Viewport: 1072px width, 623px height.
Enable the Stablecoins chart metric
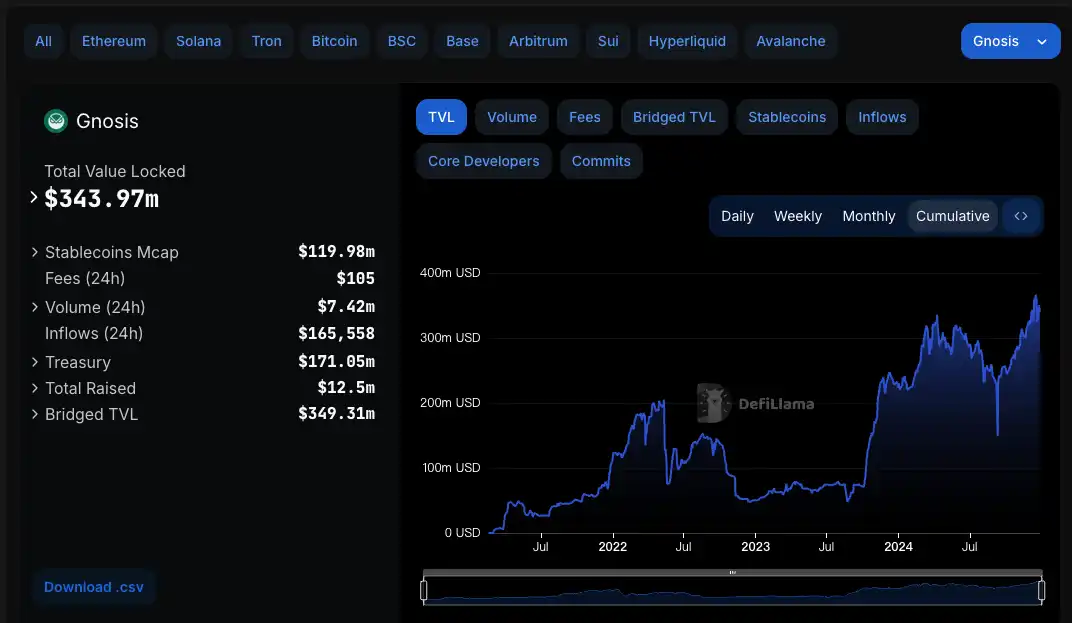coord(787,117)
